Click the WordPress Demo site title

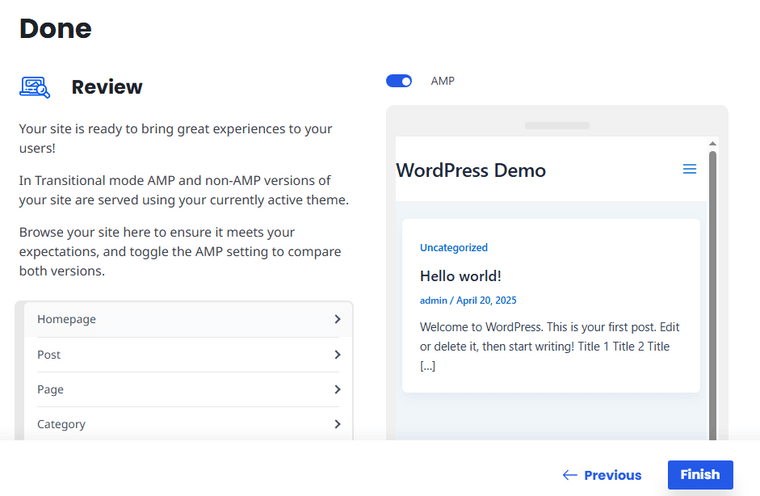(471, 170)
